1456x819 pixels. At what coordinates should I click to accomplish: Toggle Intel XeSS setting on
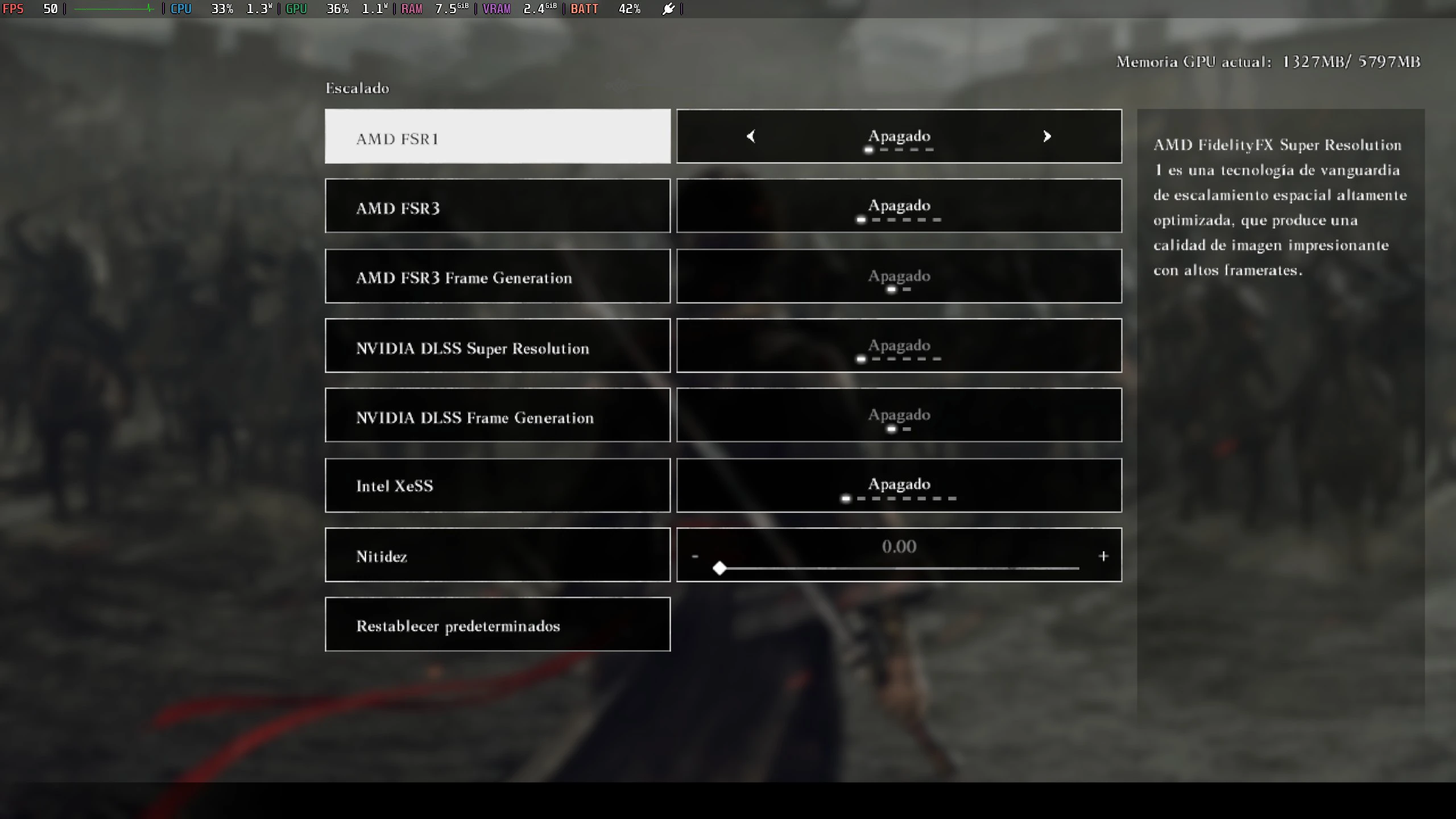click(x=1047, y=485)
